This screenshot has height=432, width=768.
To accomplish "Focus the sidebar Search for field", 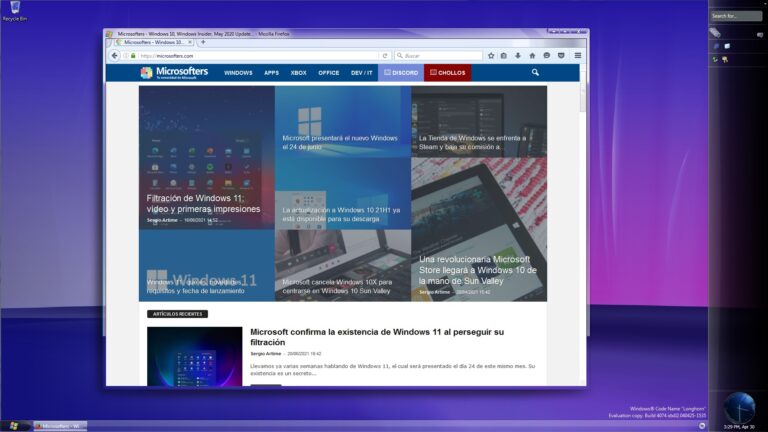I will [736, 16].
